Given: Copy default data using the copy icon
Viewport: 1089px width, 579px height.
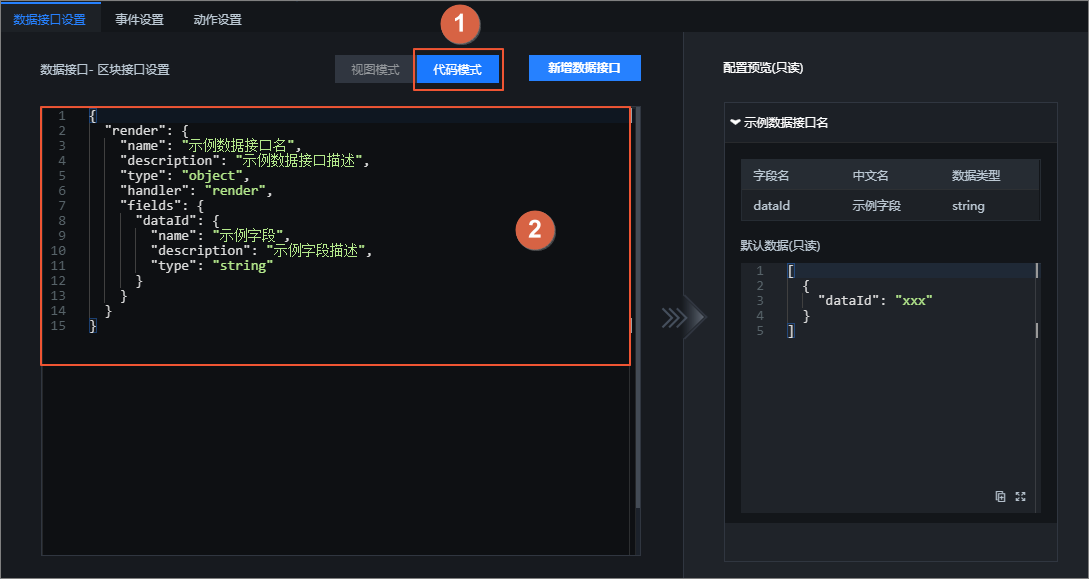Looking at the screenshot, I should [x=1000, y=496].
